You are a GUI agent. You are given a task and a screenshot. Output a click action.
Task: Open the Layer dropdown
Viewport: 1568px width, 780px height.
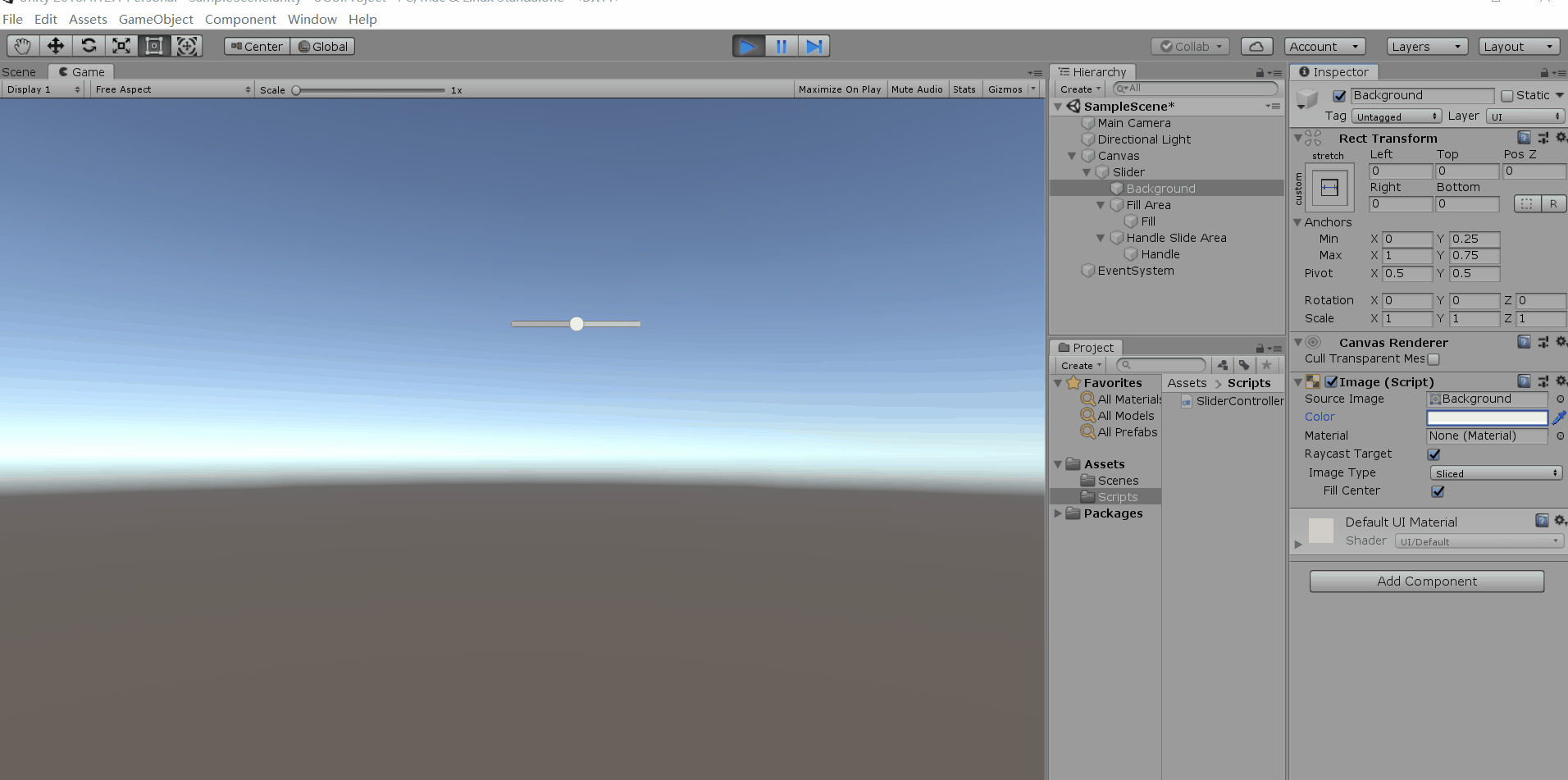pos(1525,116)
